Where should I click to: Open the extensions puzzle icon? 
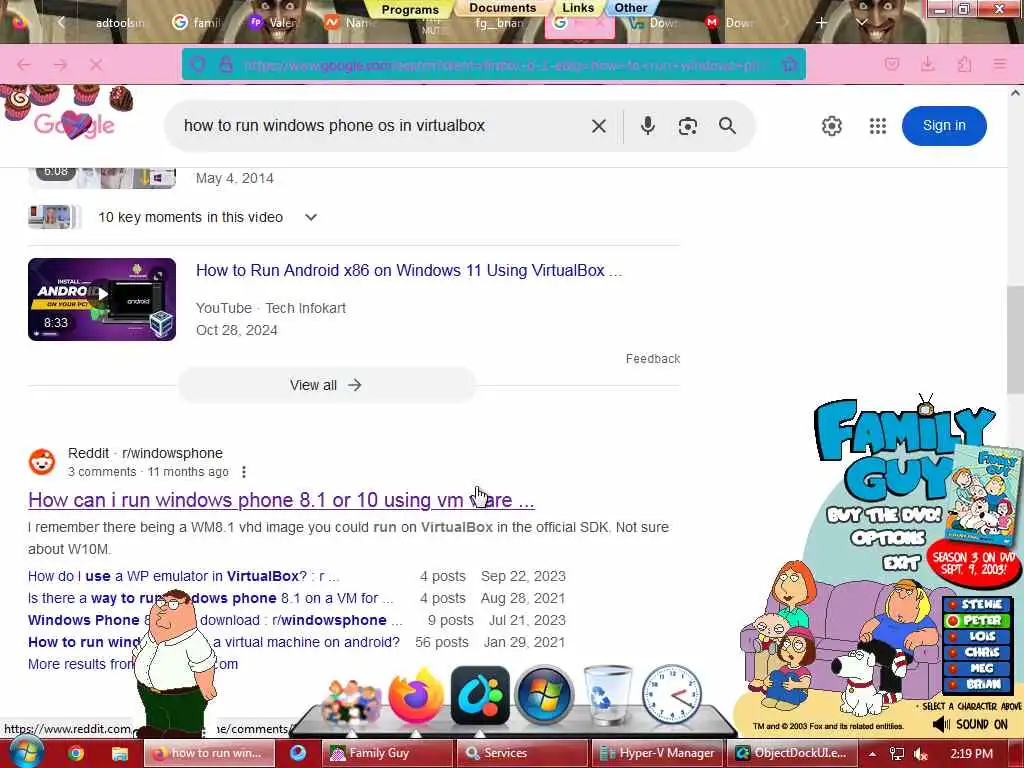[964, 64]
